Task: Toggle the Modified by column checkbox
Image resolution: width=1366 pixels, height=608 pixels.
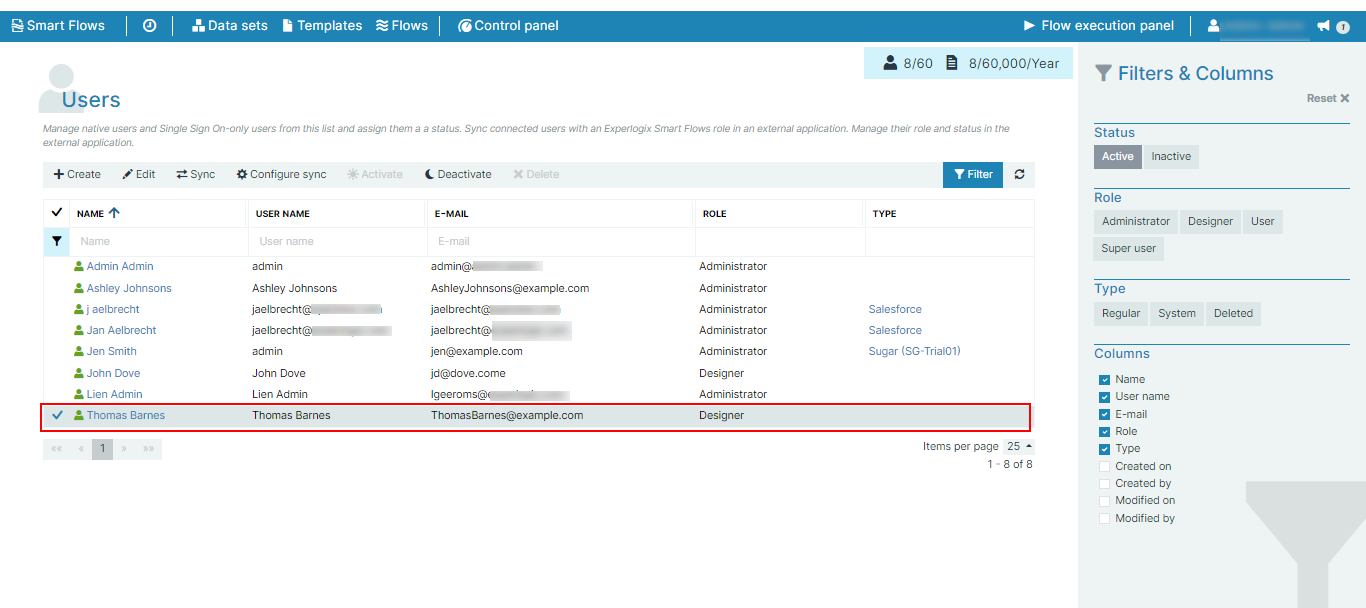Action: click(1105, 518)
